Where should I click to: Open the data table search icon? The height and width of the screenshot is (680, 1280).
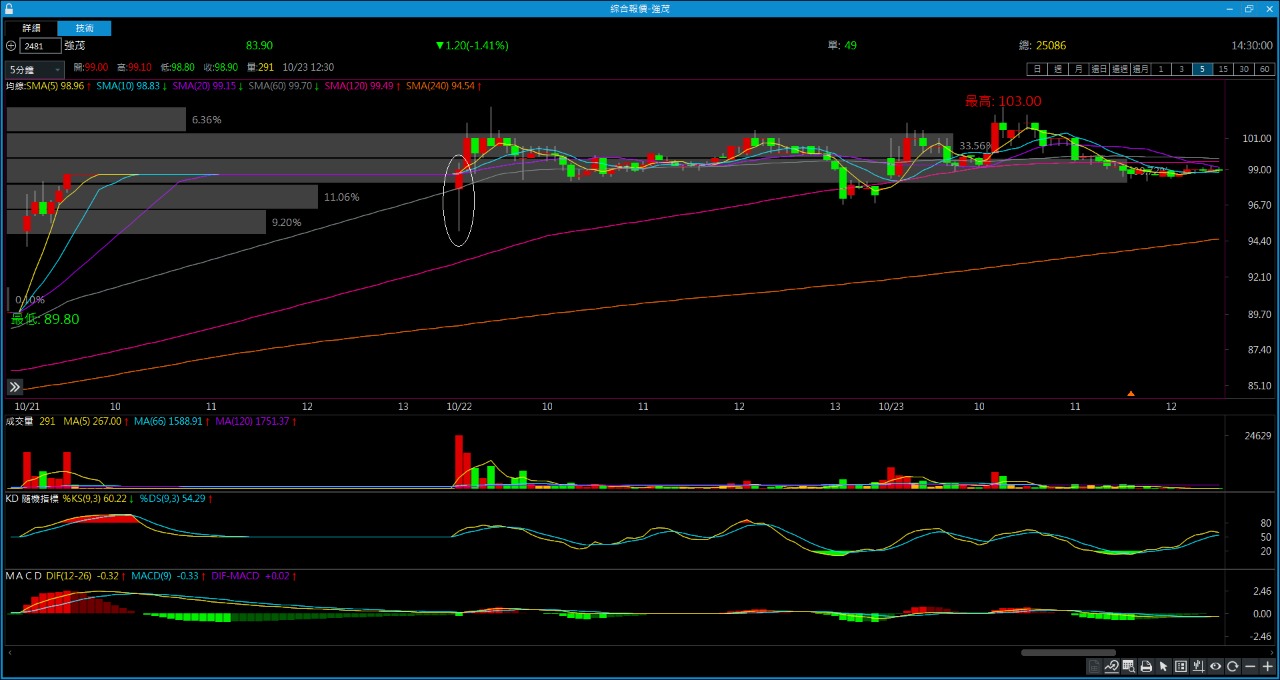tap(1128, 667)
